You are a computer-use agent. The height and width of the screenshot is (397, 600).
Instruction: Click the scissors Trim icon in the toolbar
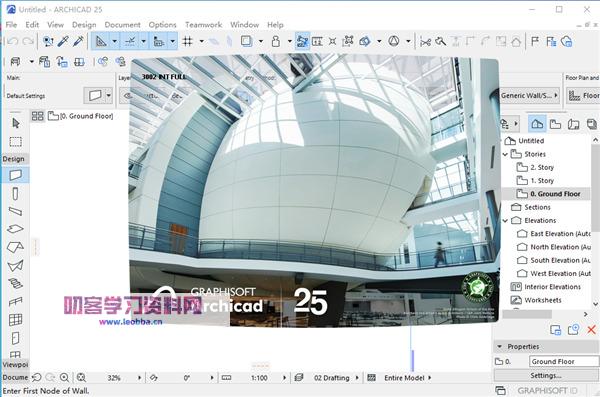click(x=426, y=41)
